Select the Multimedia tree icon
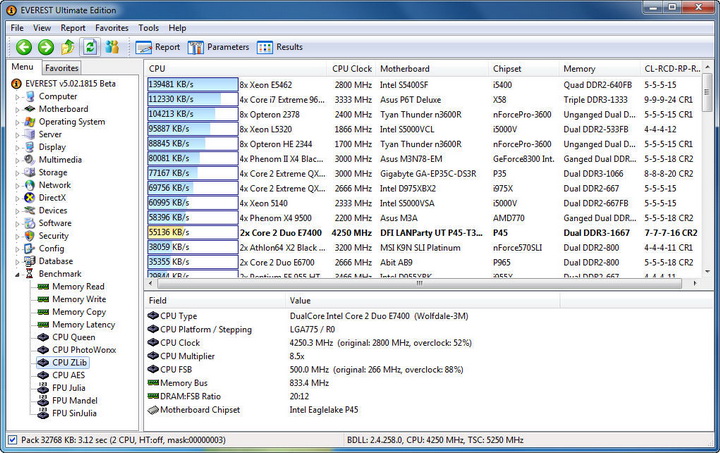This screenshot has width=720, height=453. pyautogui.click(x=30, y=160)
